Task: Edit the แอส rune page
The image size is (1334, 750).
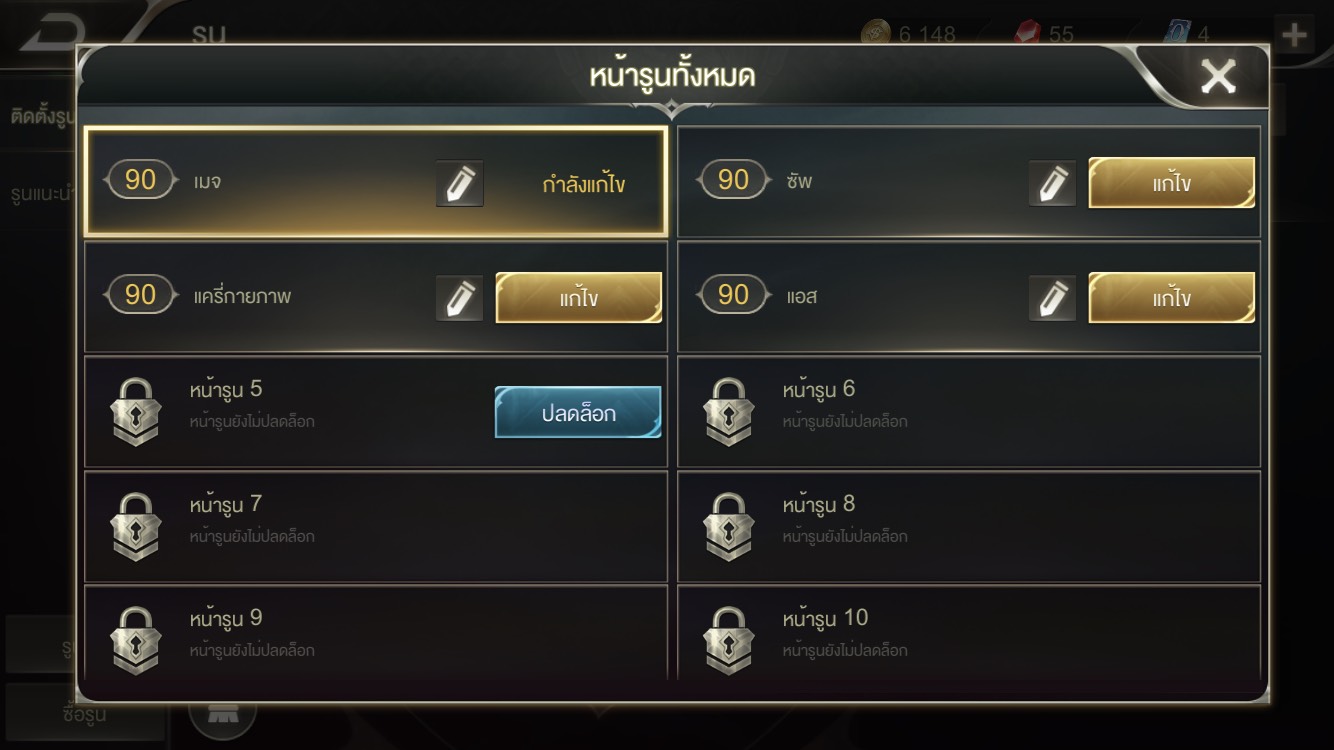Action: click(x=1171, y=298)
